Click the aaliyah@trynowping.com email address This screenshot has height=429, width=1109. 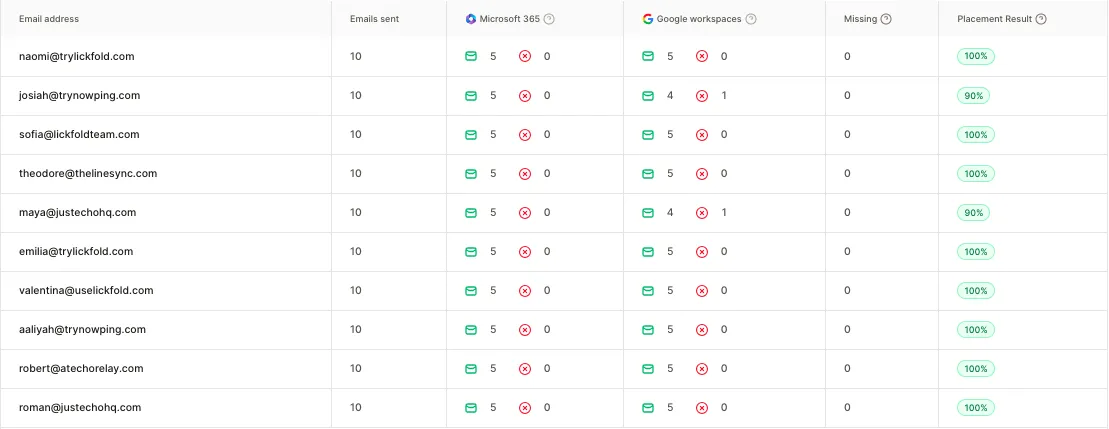pos(83,330)
